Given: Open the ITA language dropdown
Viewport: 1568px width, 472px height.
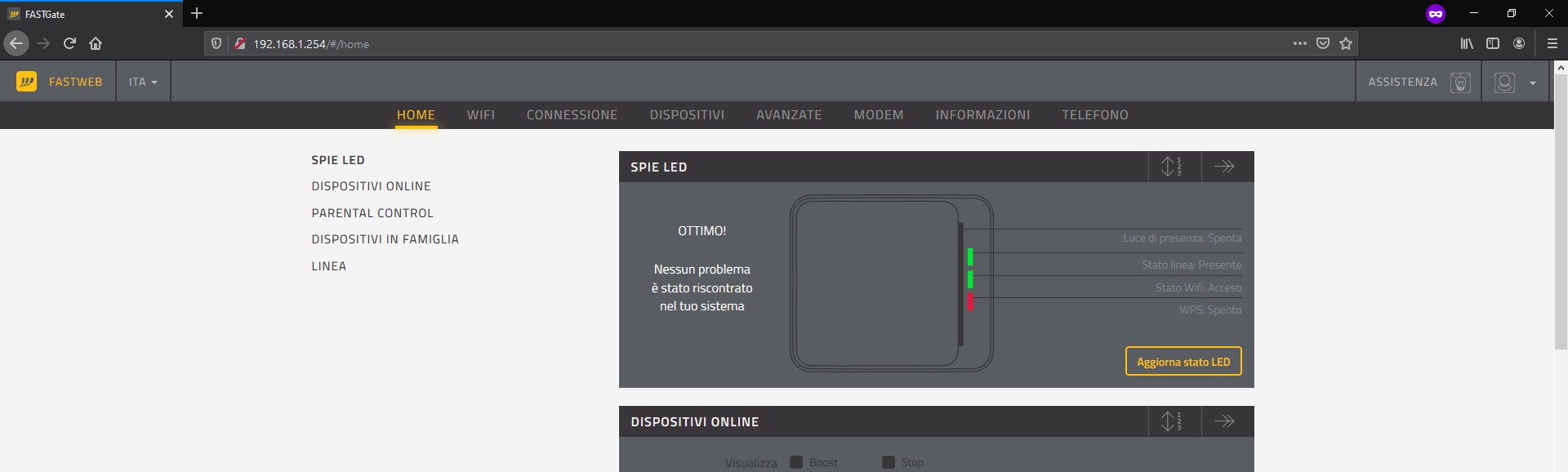Looking at the screenshot, I should (x=143, y=82).
